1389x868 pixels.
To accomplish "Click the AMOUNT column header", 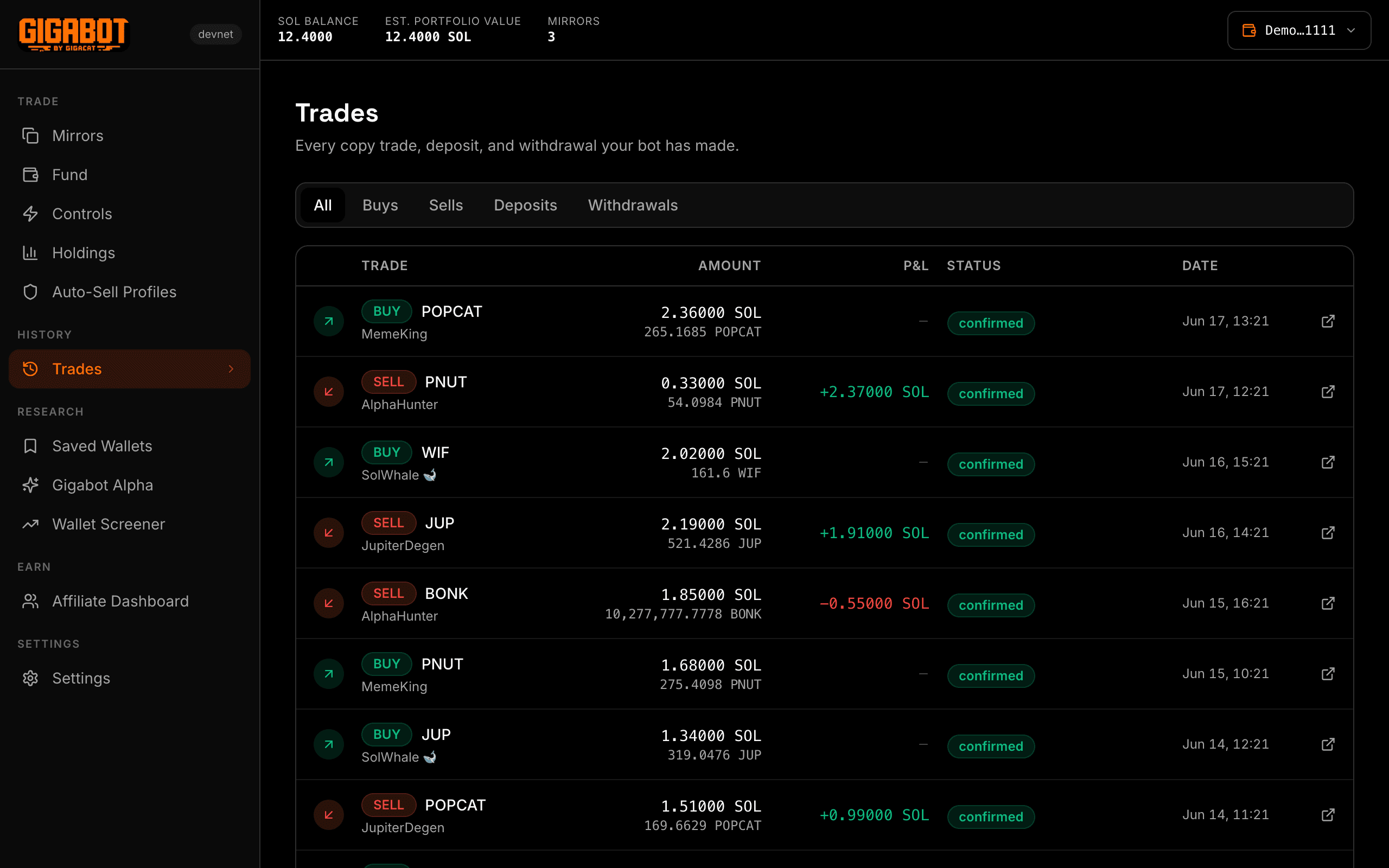I will pyautogui.click(x=730, y=266).
